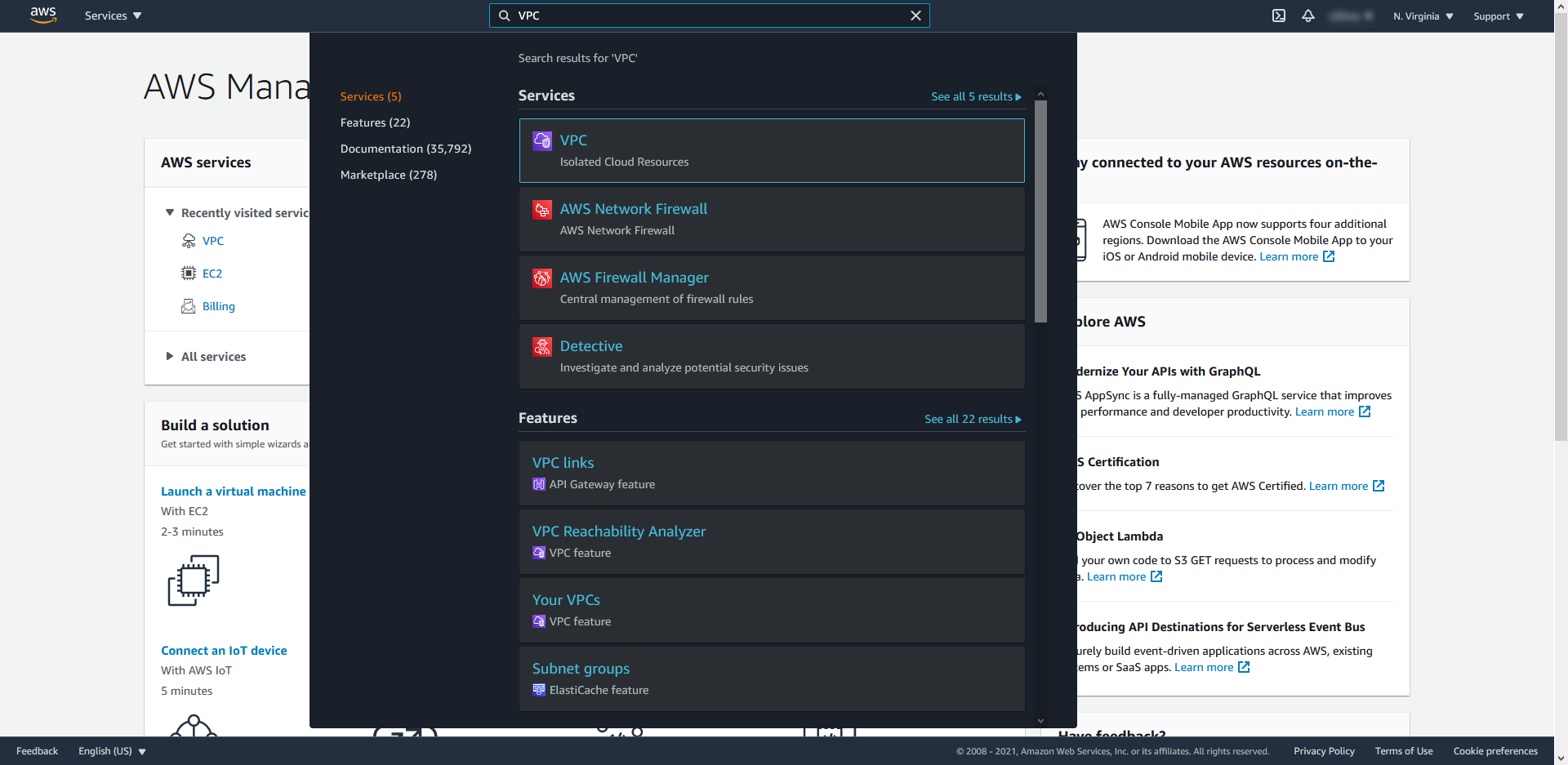The image size is (1568, 765).
Task: Open VPC Reachability Analyzer feature
Action: pos(772,541)
